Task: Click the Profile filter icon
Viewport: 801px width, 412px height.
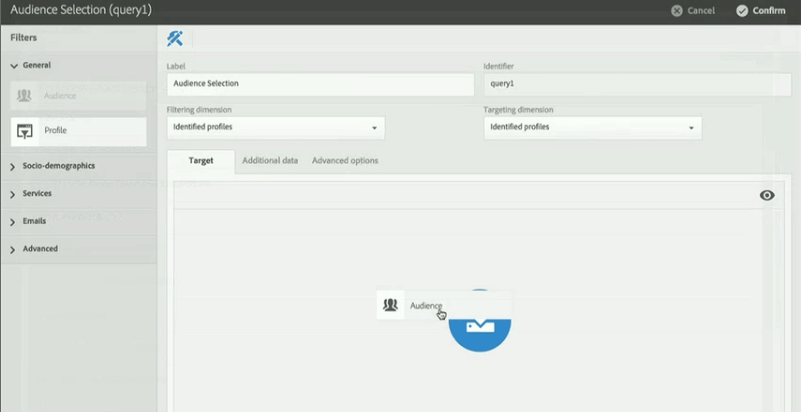Action: pos(26,131)
